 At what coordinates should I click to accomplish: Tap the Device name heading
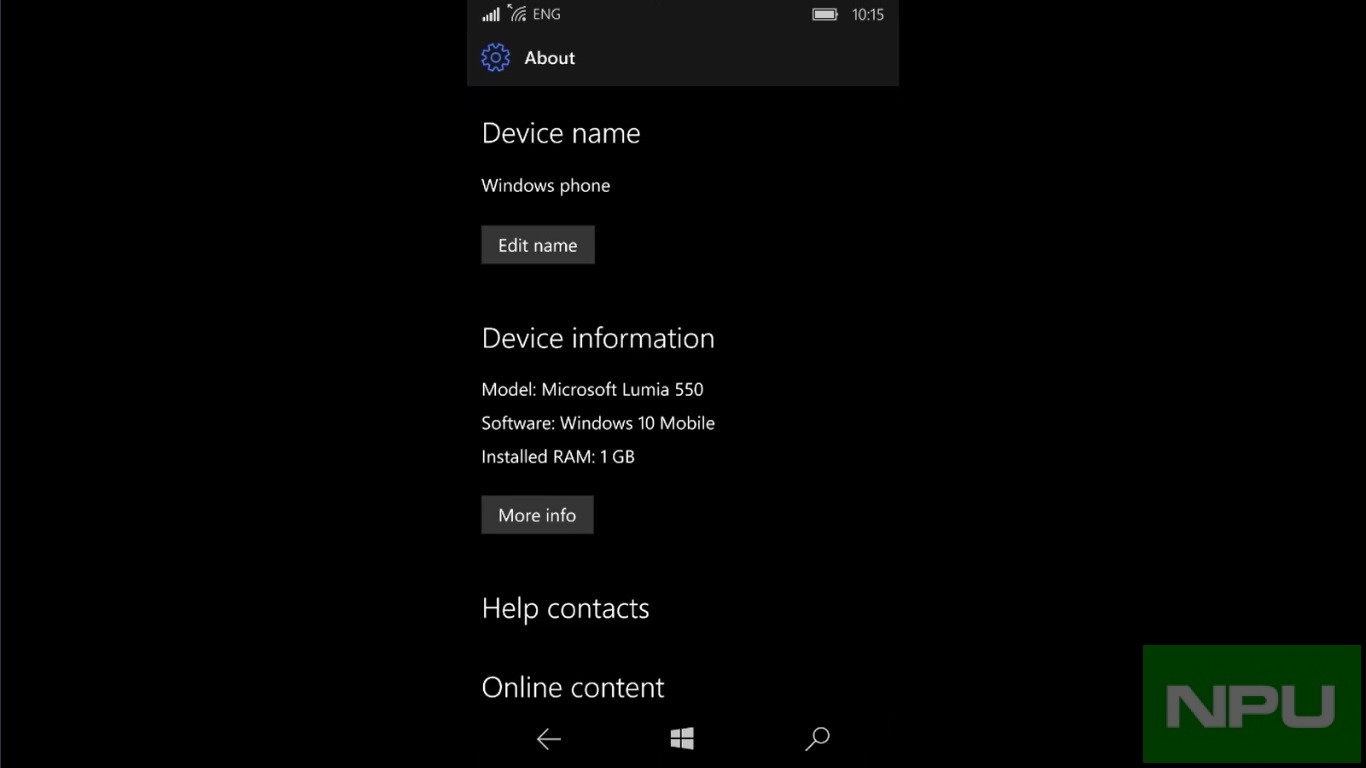pos(560,133)
